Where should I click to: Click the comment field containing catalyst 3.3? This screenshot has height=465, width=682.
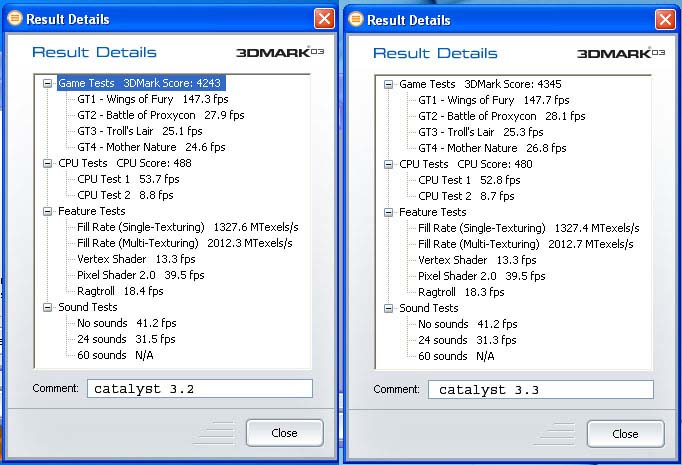coord(540,389)
